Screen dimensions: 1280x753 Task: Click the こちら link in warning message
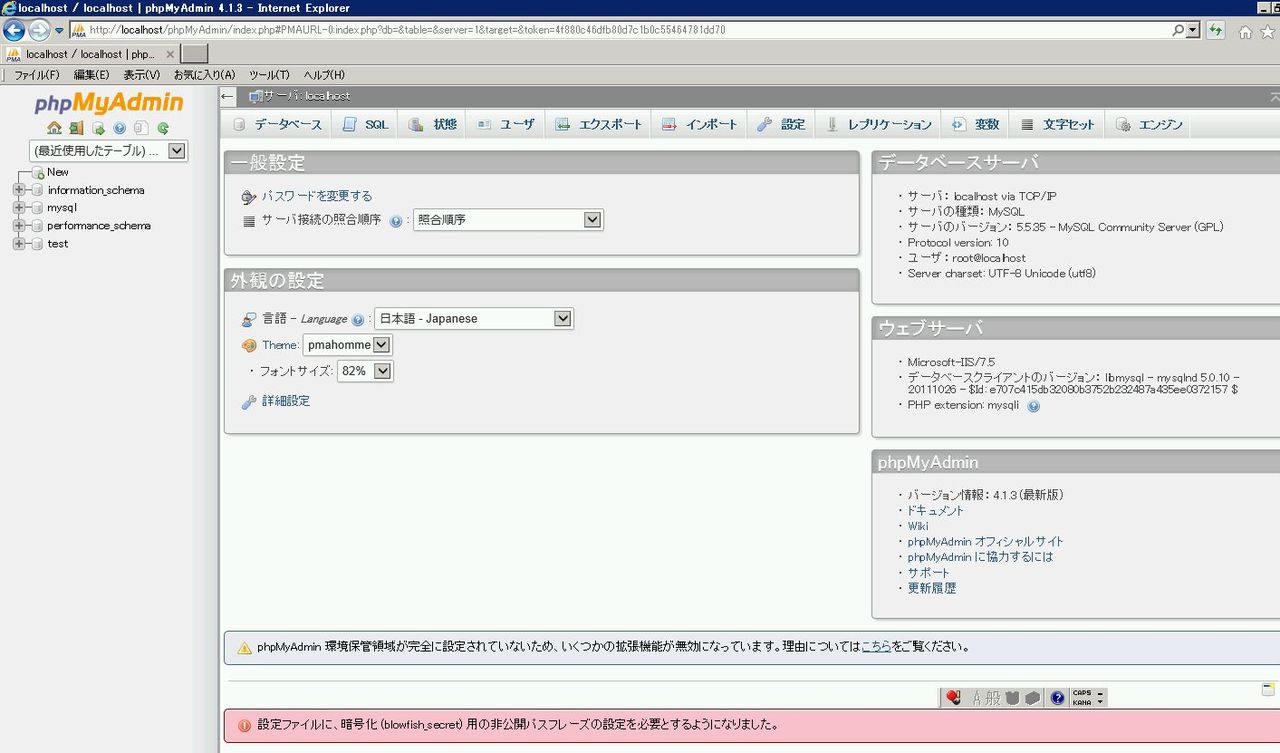(x=876, y=647)
